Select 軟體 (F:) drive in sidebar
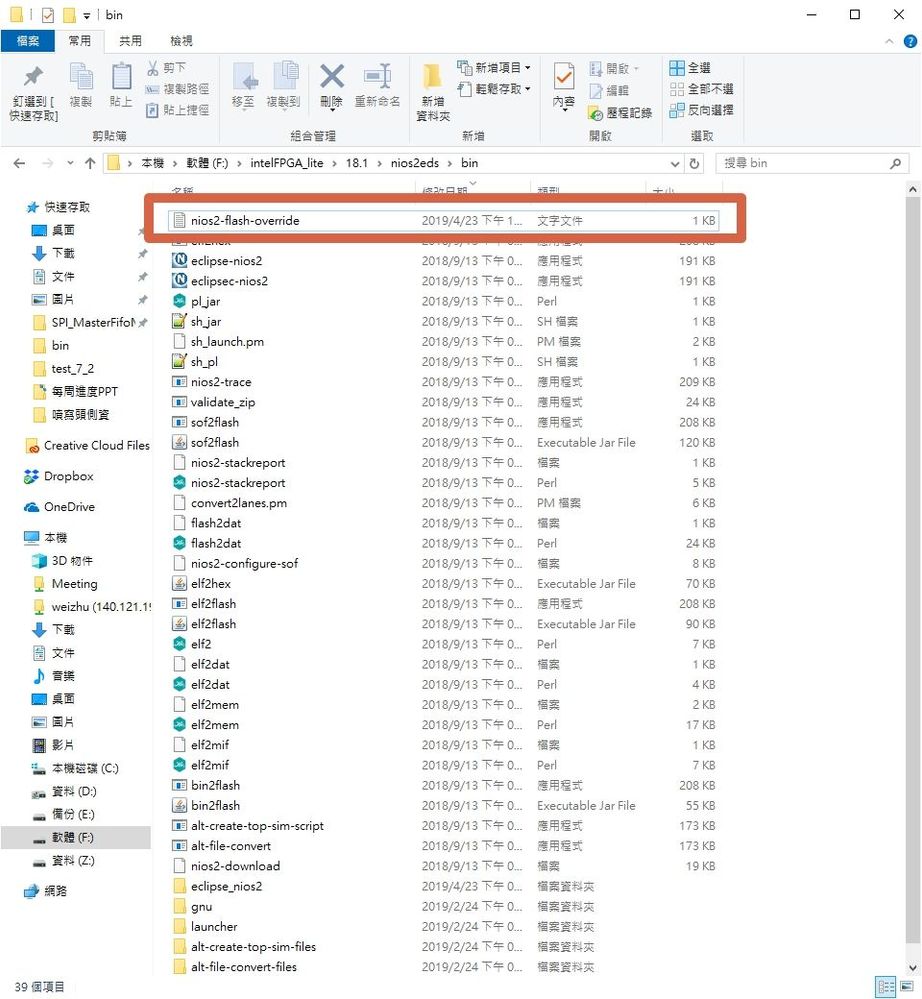This screenshot has width=922, height=999. tap(76, 837)
